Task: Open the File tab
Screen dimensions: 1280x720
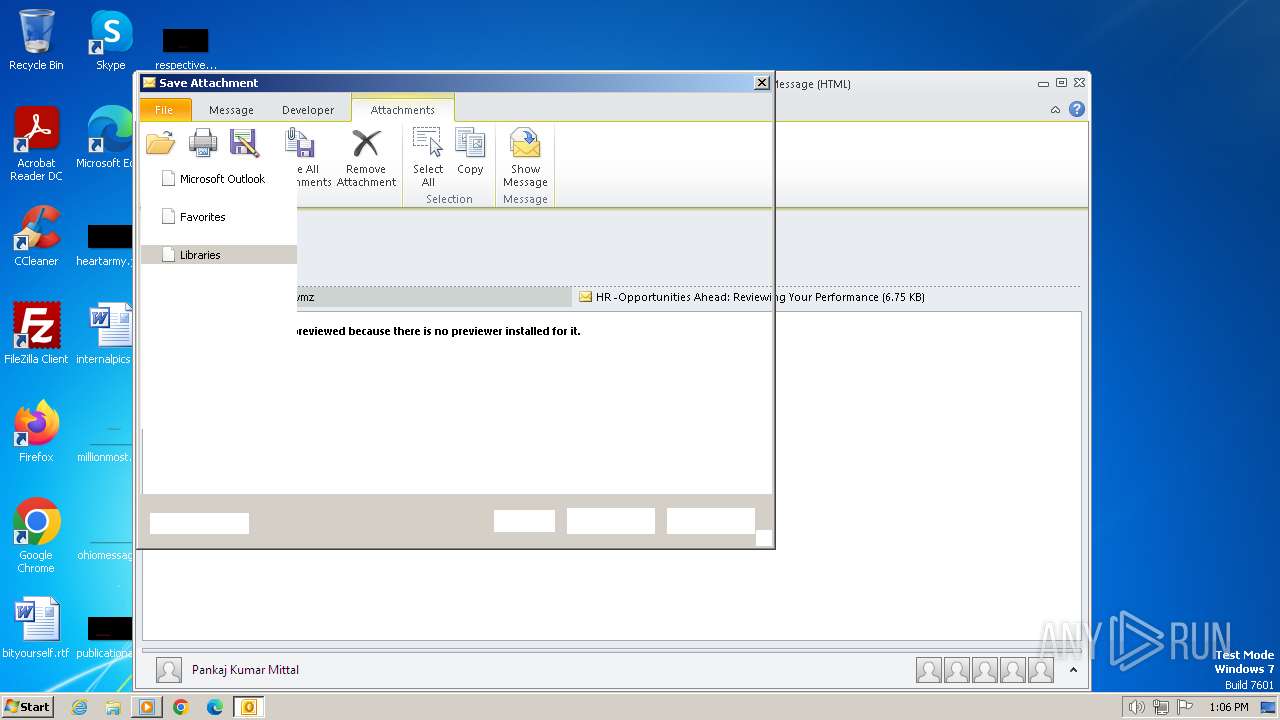Action: [x=164, y=110]
